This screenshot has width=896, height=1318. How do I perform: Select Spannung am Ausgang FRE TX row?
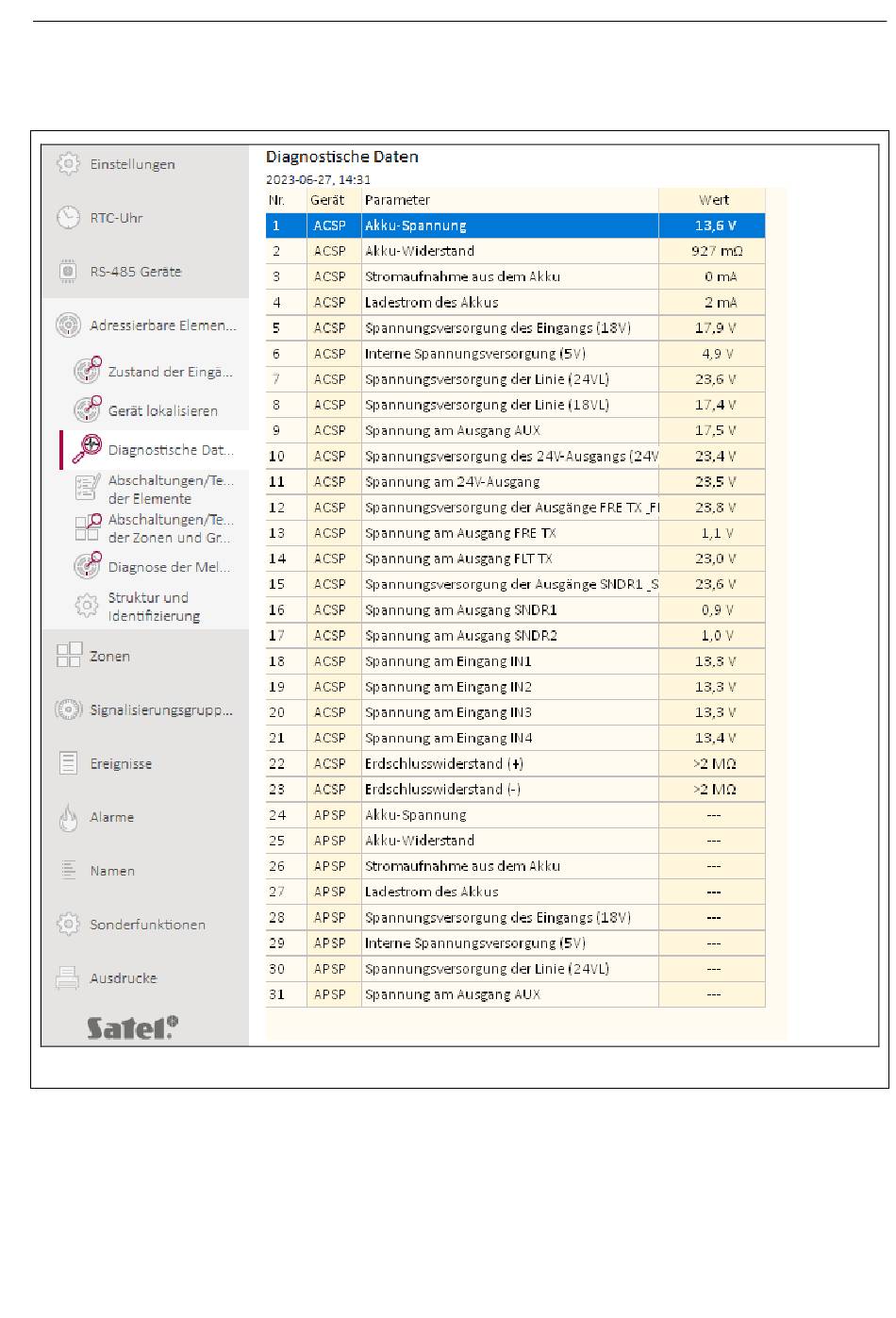coord(515,533)
